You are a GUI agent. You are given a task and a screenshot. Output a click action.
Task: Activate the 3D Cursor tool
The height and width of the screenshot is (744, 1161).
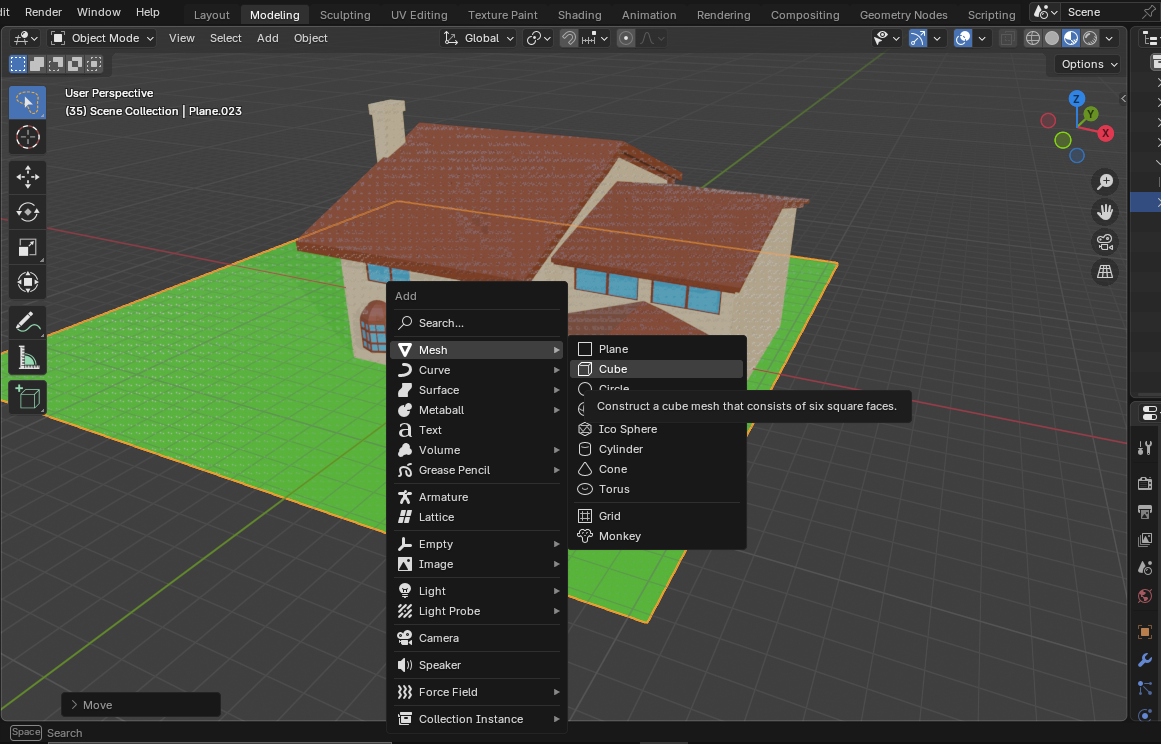point(27,137)
